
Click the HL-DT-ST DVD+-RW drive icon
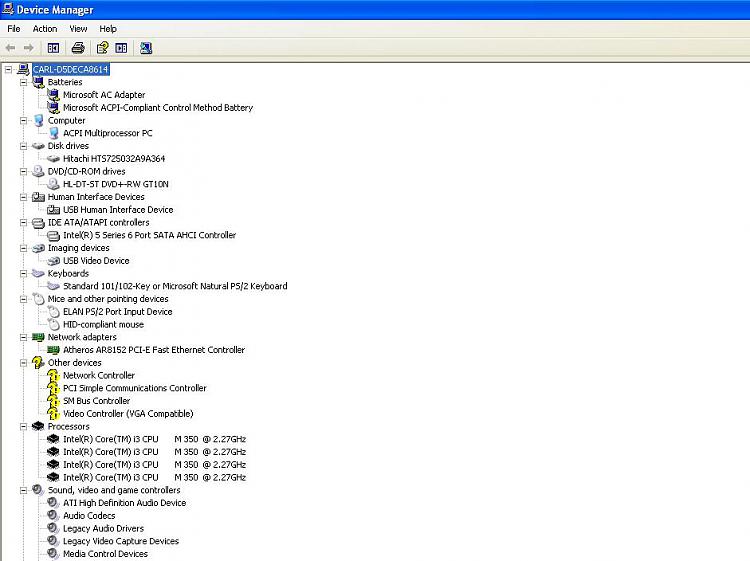pos(54,184)
